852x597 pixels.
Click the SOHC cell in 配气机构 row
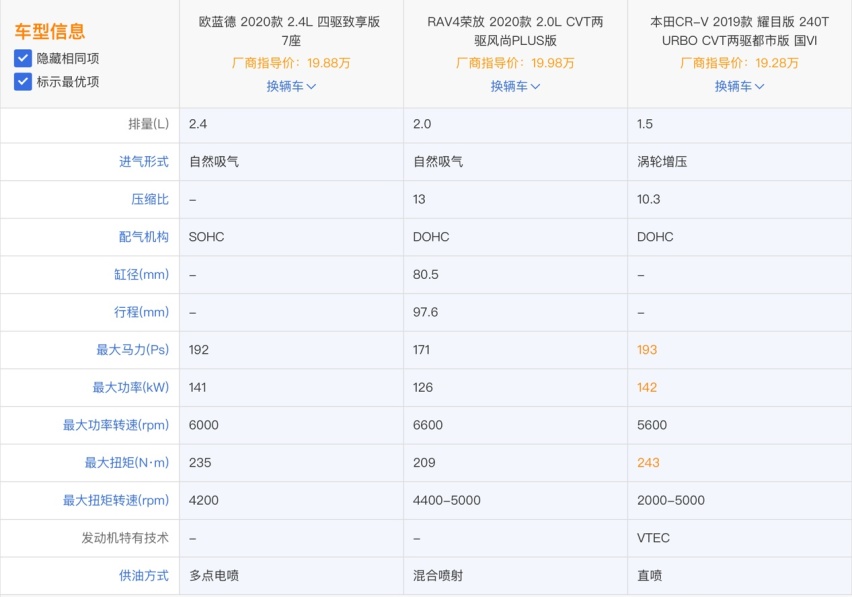click(x=206, y=237)
